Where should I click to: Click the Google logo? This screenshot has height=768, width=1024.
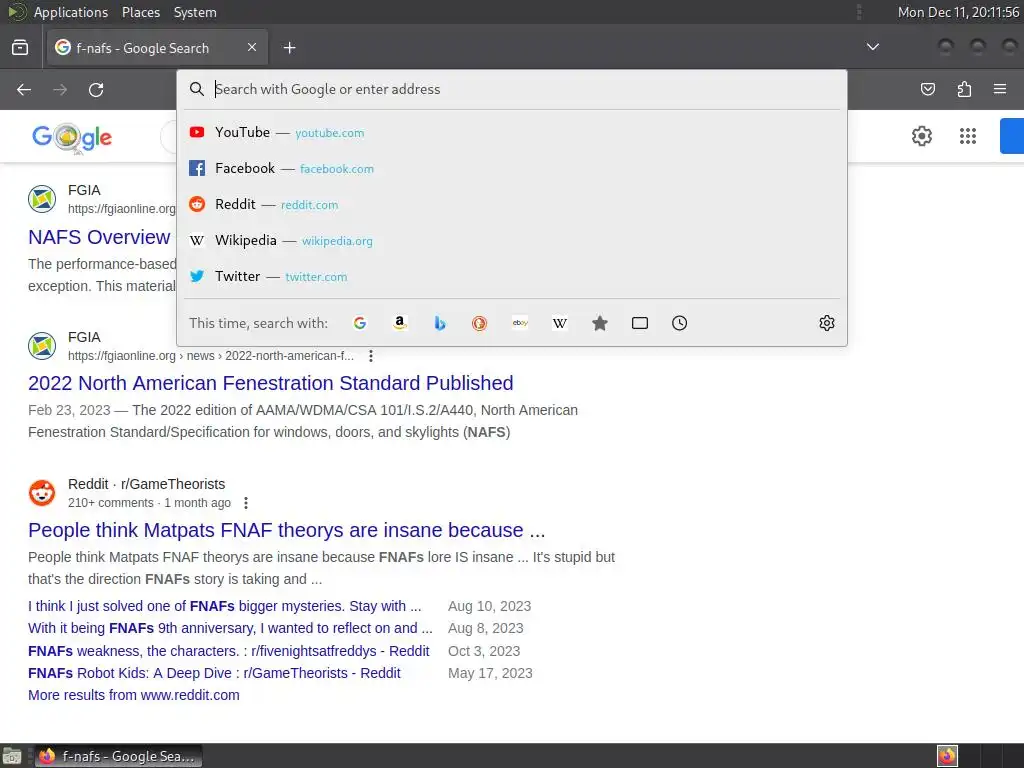(x=72, y=137)
